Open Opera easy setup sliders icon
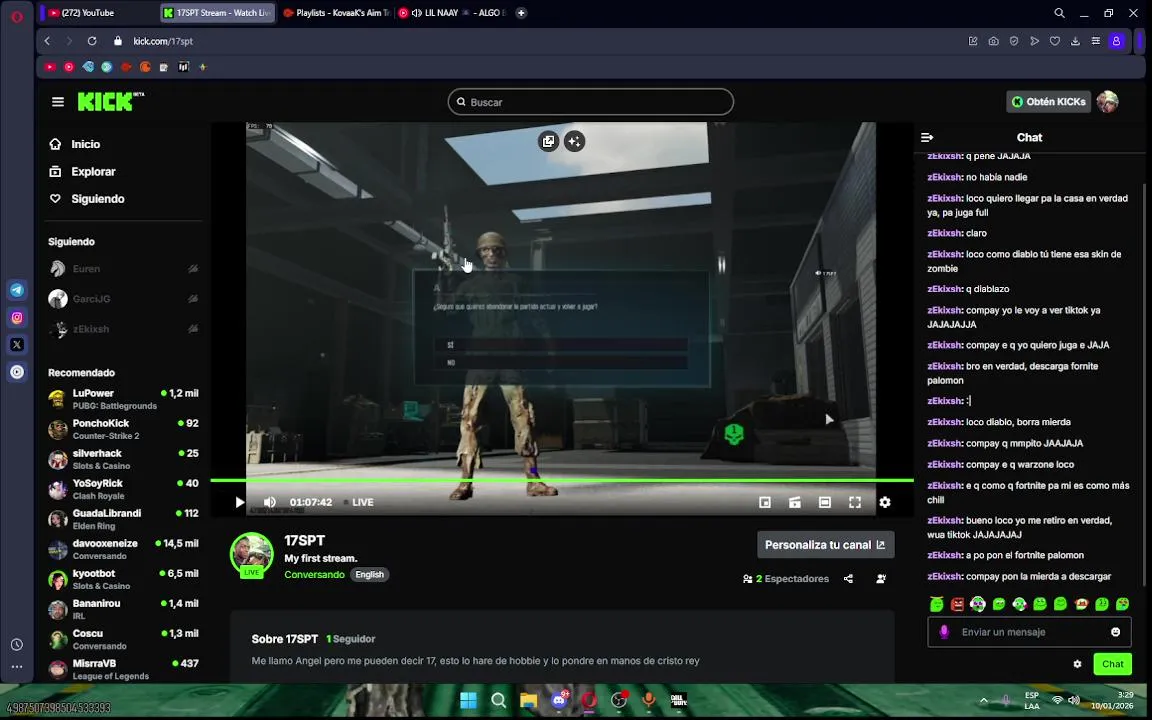The width and height of the screenshot is (1152, 720). (1095, 41)
